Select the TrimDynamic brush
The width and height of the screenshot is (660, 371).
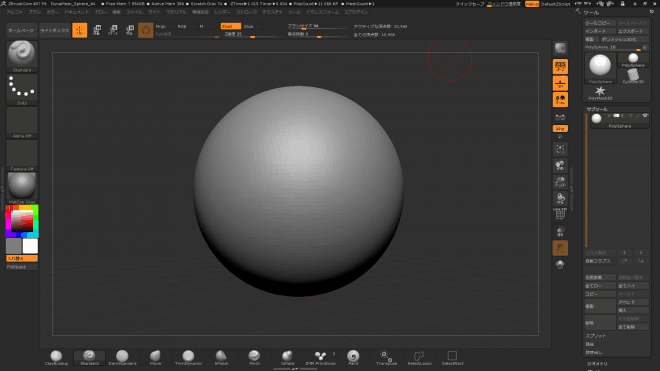pos(189,358)
